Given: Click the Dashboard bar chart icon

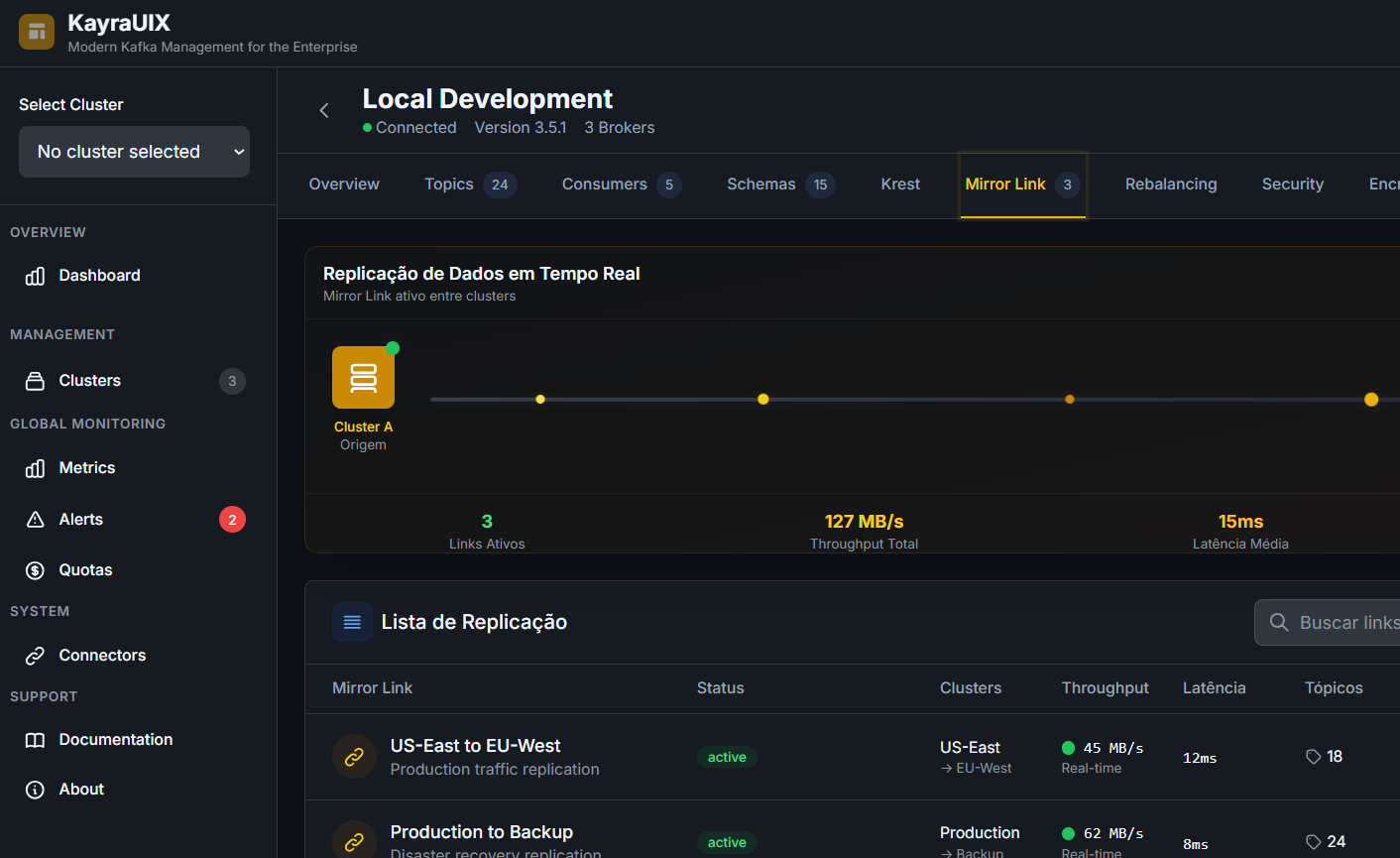Looking at the screenshot, I should 35,276.
